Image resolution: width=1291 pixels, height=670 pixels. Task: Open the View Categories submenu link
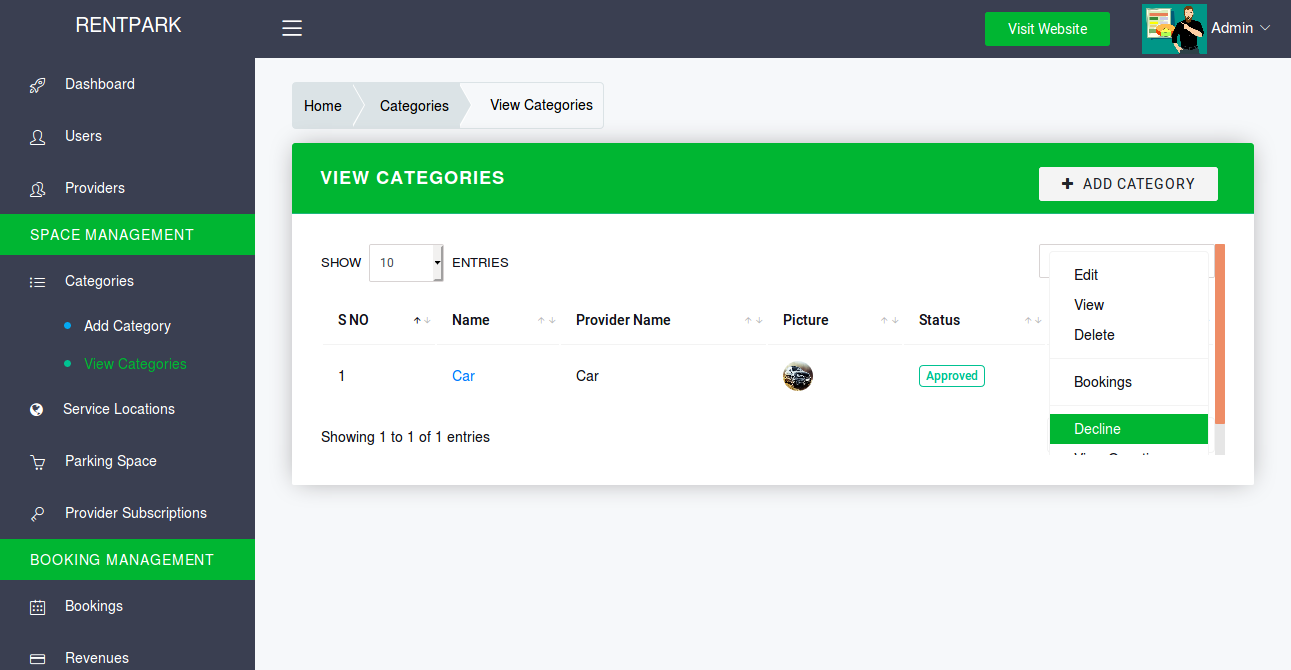[x=135, y=364]
